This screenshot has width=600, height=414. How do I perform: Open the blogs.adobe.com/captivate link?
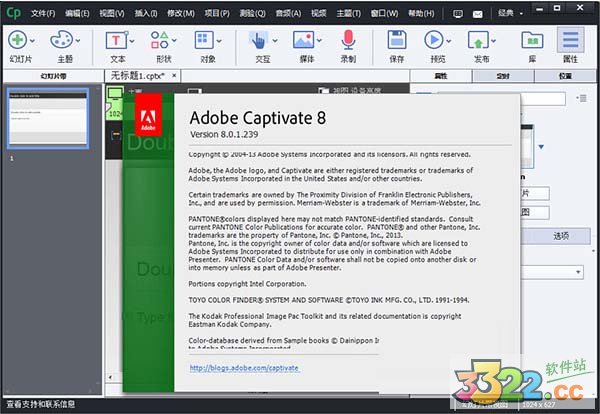tap(244, 368)
